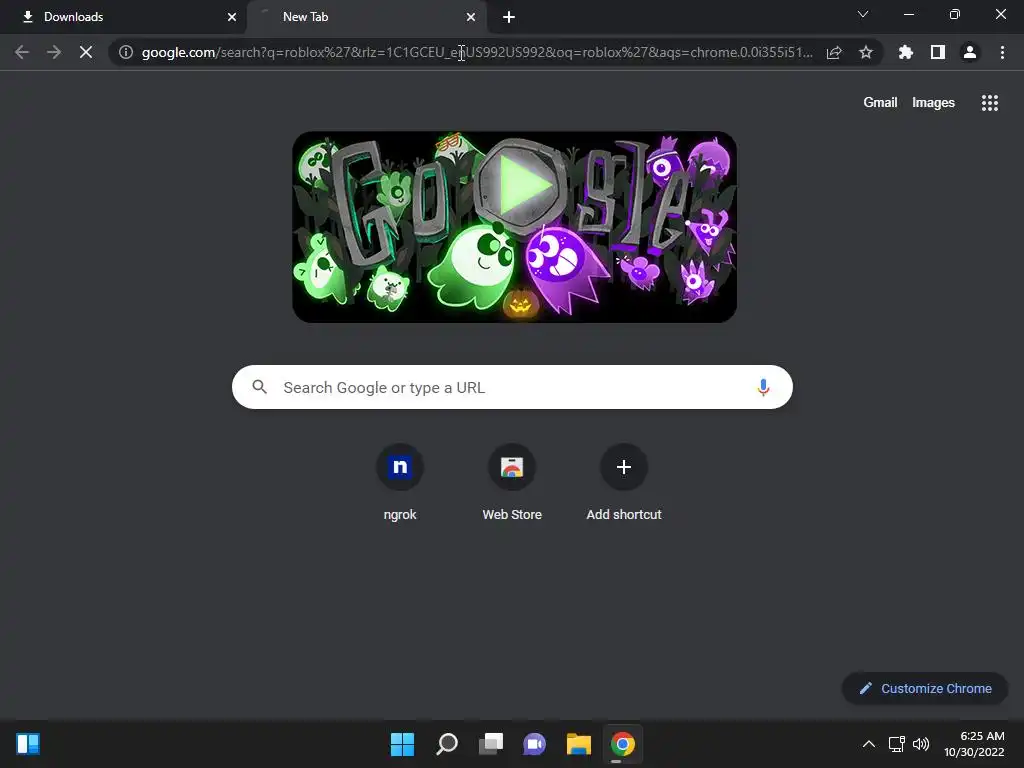Select the New Tab tab
Viewport: 1024px width, 768px height.
tap(366, 17)
